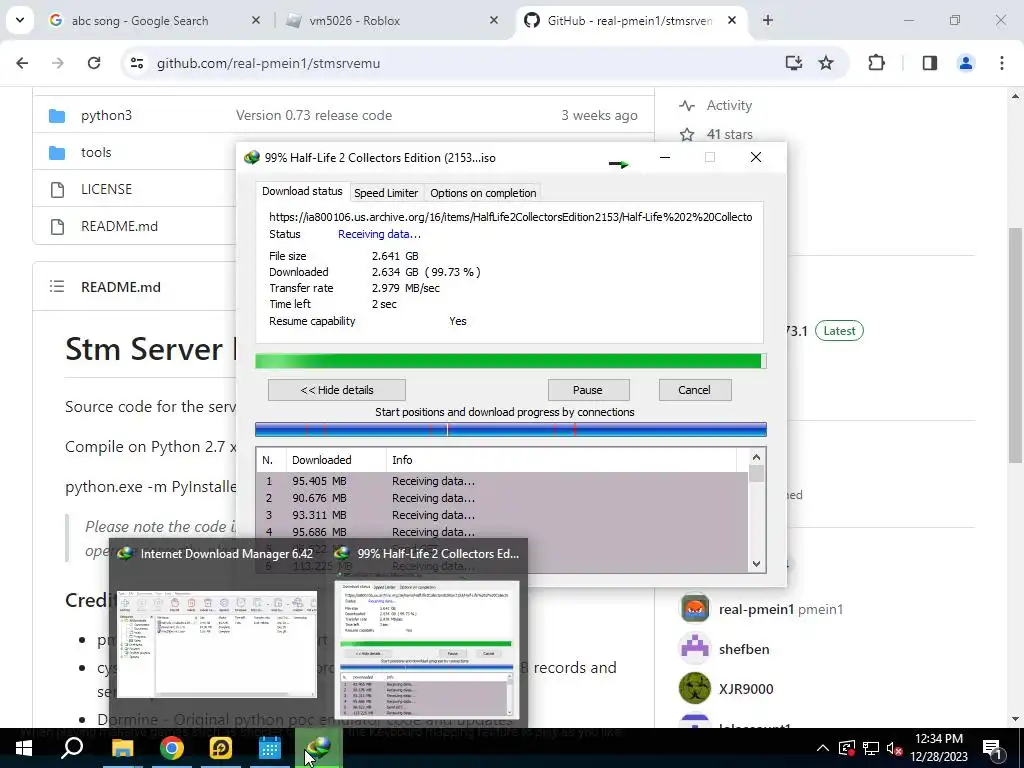Open the 41 stars link
The height and width of the screenshot is (768, 1024).
729,134
